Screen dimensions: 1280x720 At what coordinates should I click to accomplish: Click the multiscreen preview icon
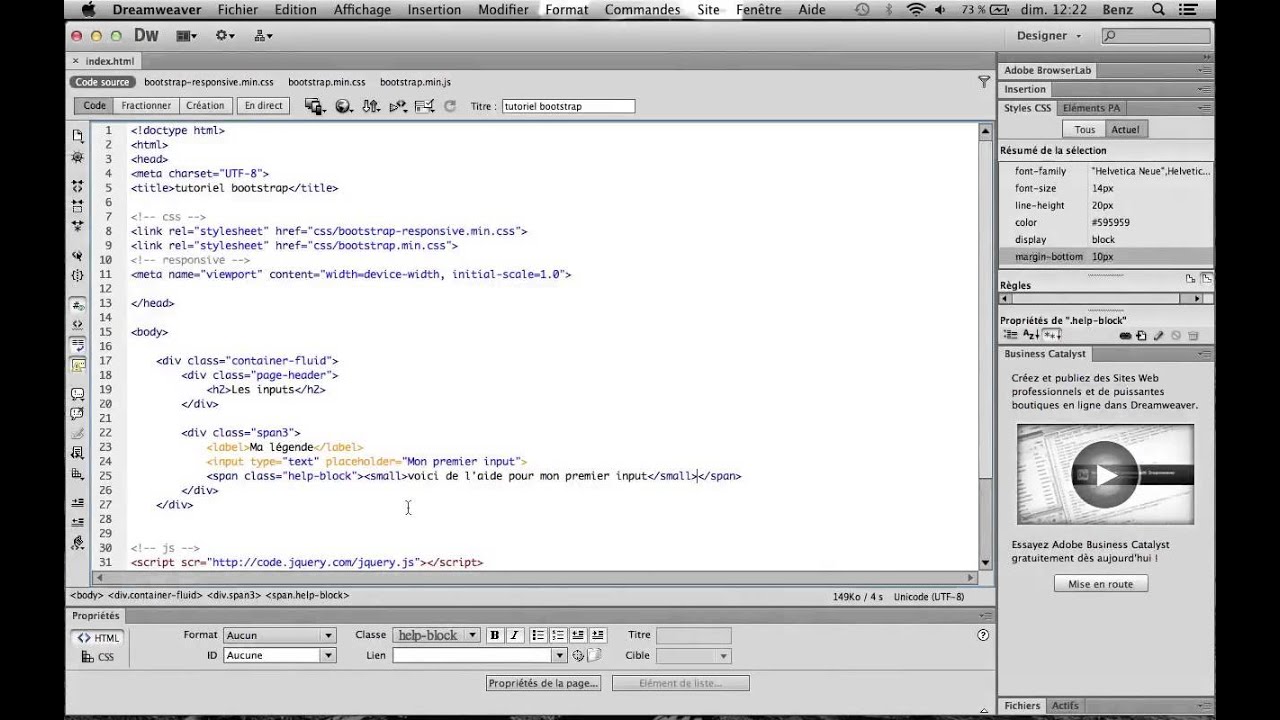pos(316,106)
